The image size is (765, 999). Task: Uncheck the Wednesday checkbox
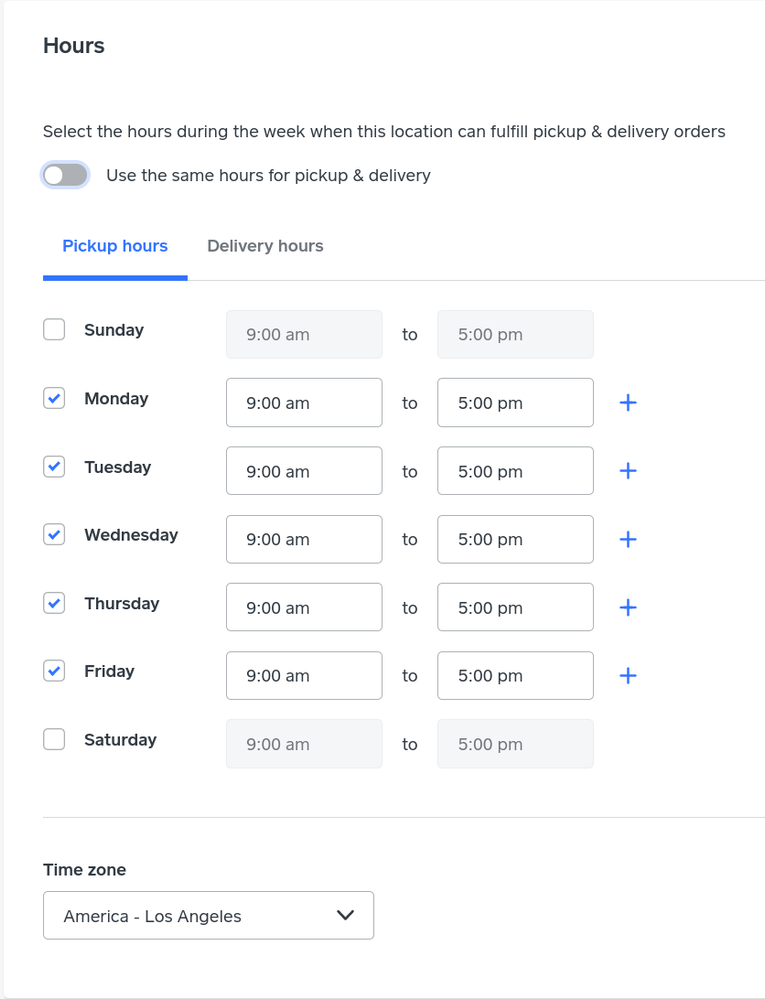54,535
